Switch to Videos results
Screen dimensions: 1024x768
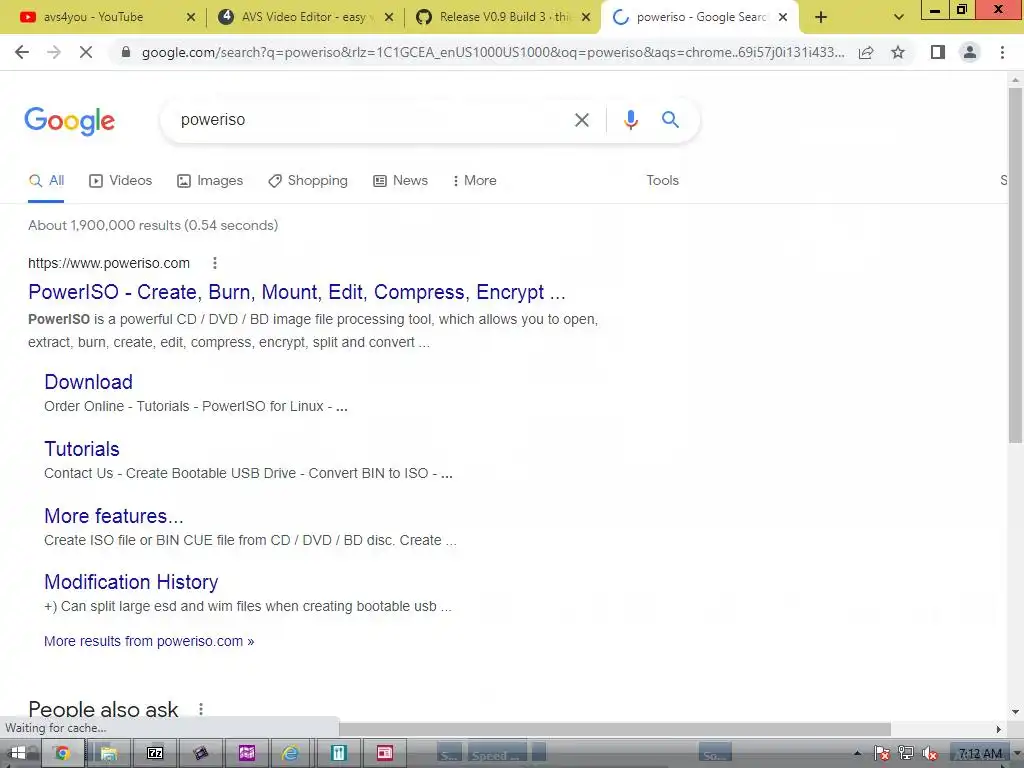pos(121,181)
